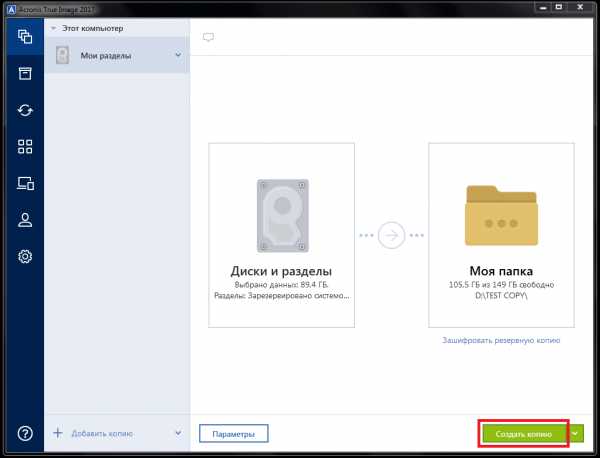
Task: Collapse the 'Этот компьютер' group
Action: (x=54, y=29)
